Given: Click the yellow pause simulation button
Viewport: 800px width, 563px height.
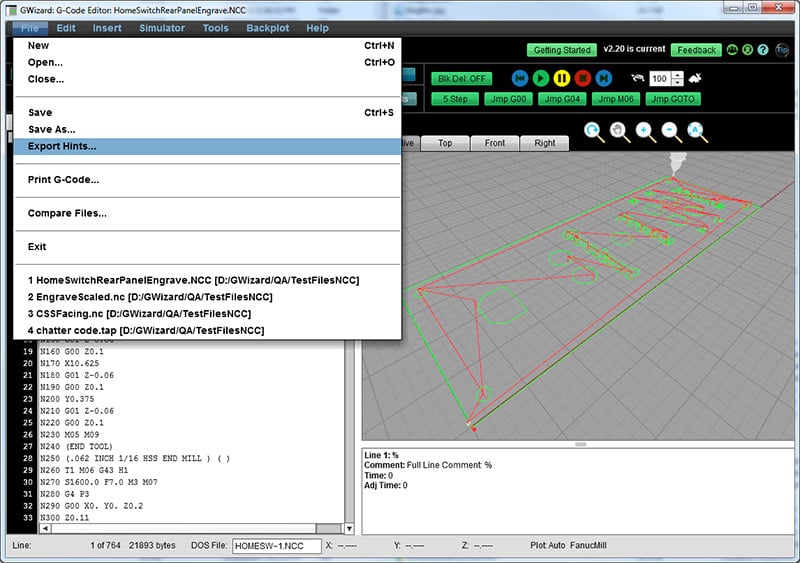Looking at the screenshot, I should (561, 78).
